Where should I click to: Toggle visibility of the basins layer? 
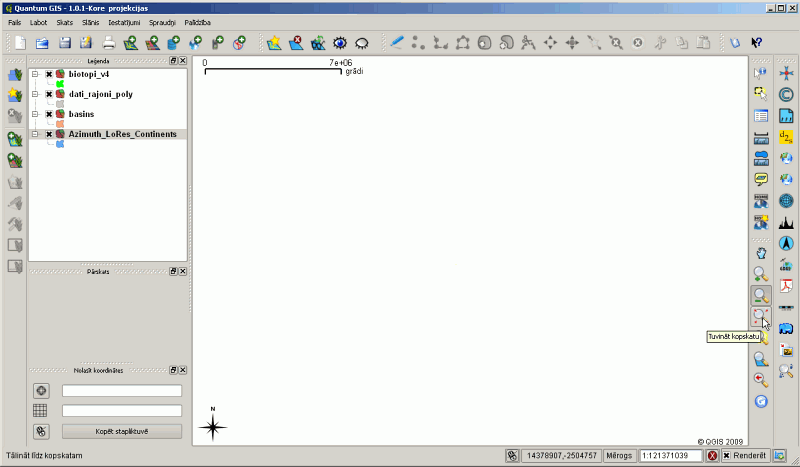coord(49,114)
